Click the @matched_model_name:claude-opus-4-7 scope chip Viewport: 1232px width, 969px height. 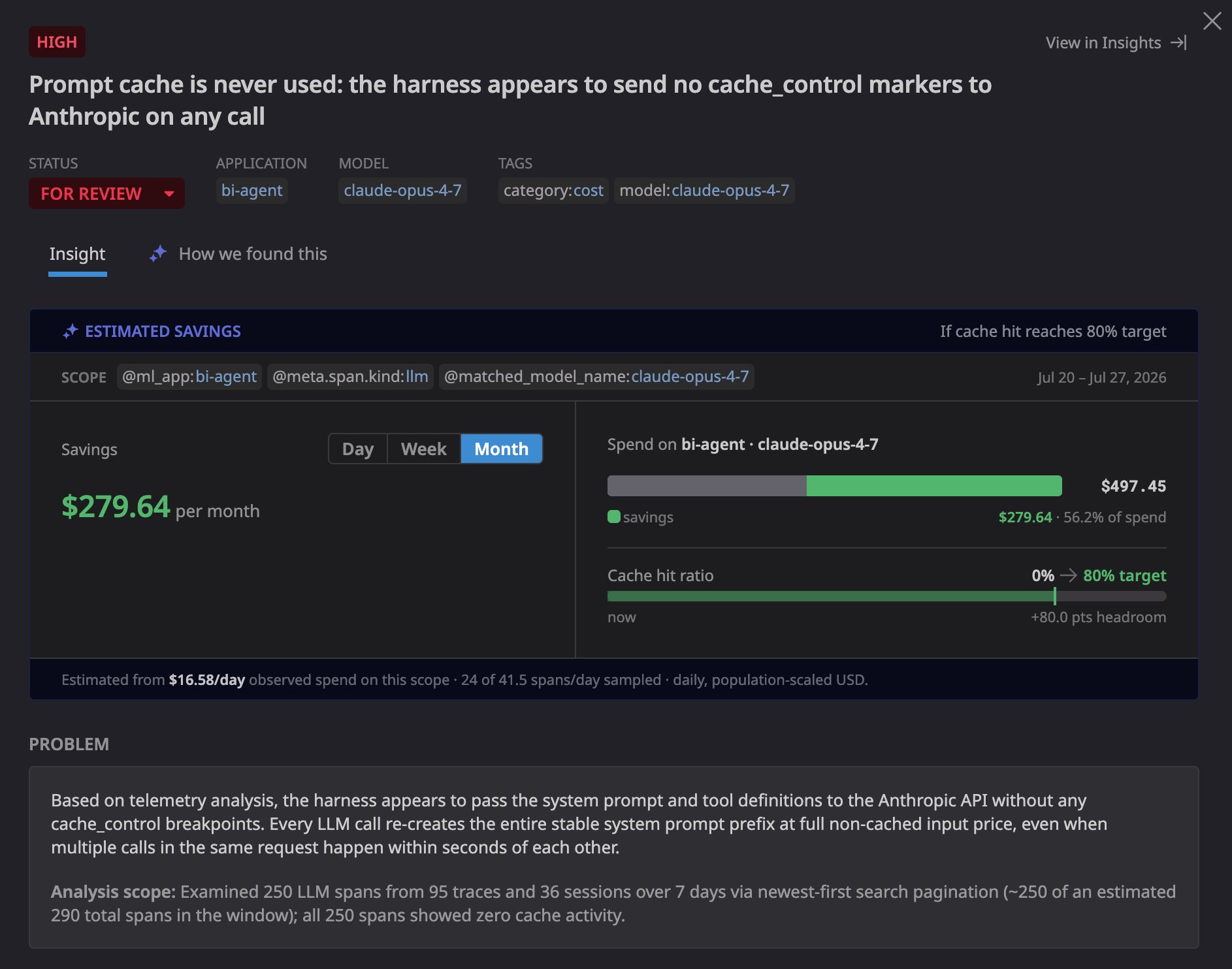point(596,377)
